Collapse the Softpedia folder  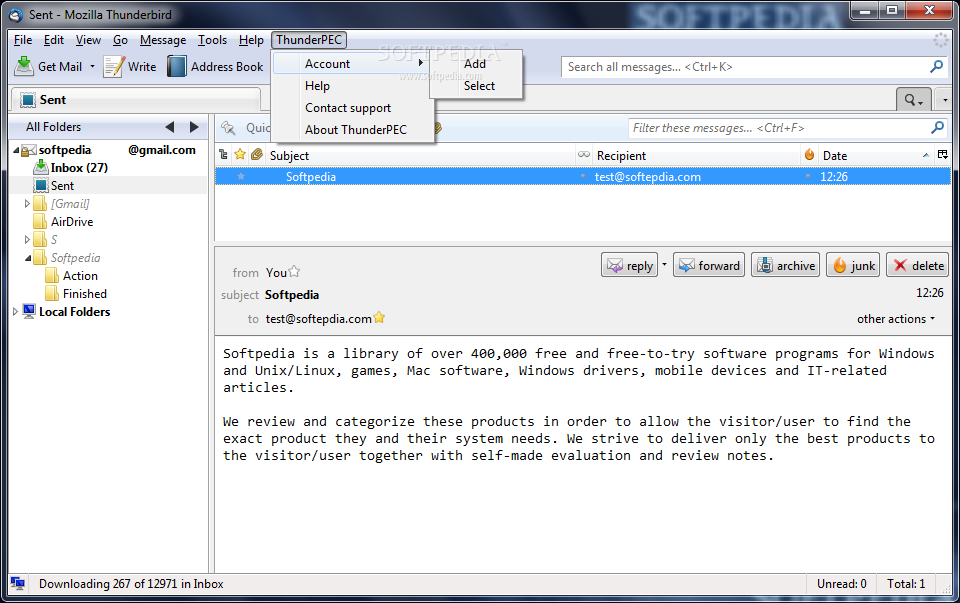tap(28, 258)
